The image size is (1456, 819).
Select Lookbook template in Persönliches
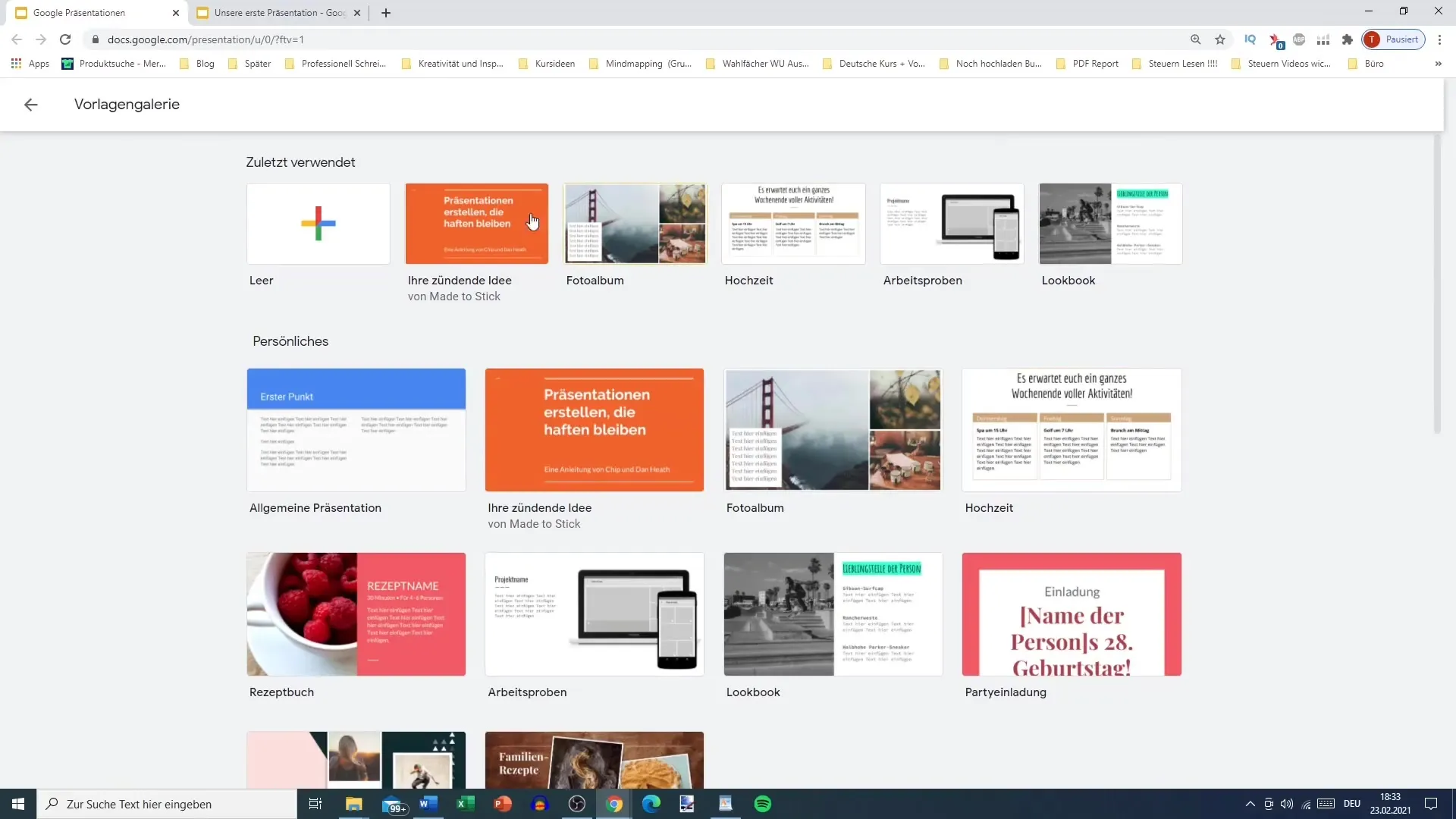(x=833, y=614)
